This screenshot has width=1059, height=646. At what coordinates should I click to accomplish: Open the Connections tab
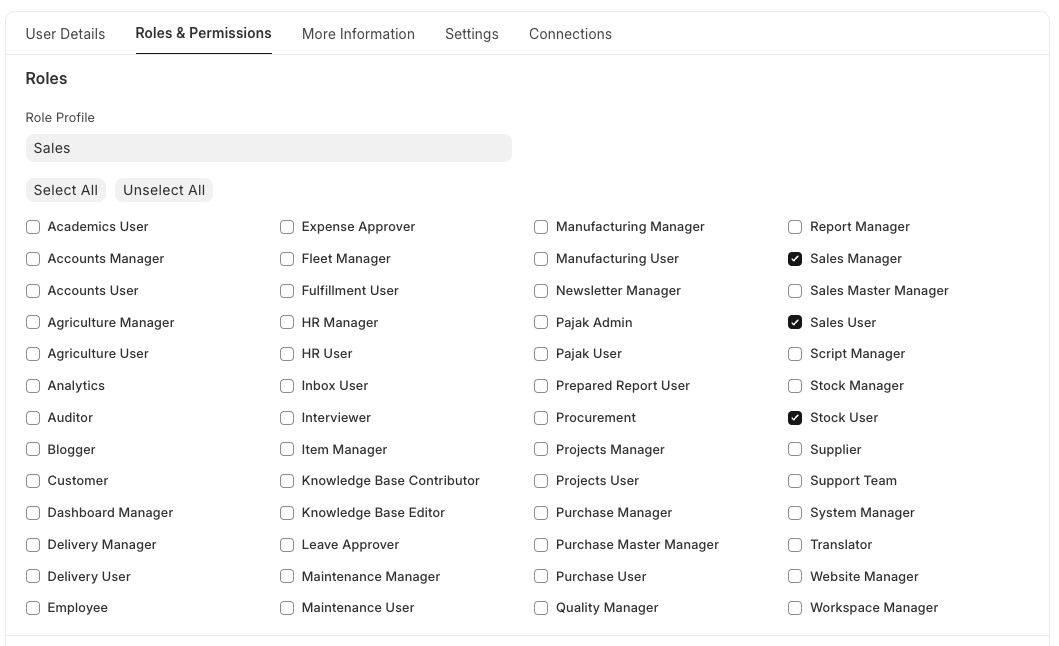click(570, 34)
